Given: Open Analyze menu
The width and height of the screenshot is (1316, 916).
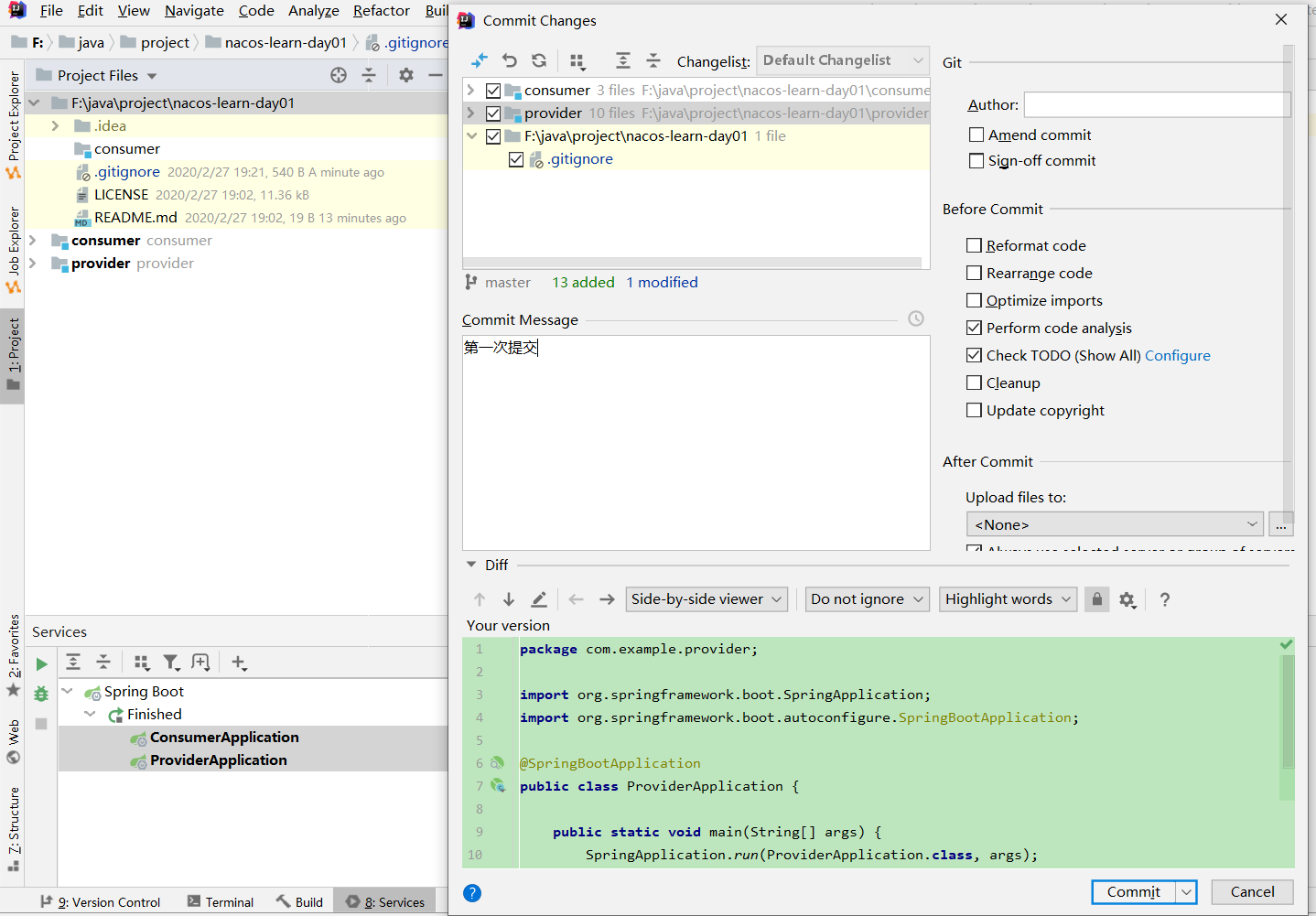Looking at the screenshot, I should [314, 11].
